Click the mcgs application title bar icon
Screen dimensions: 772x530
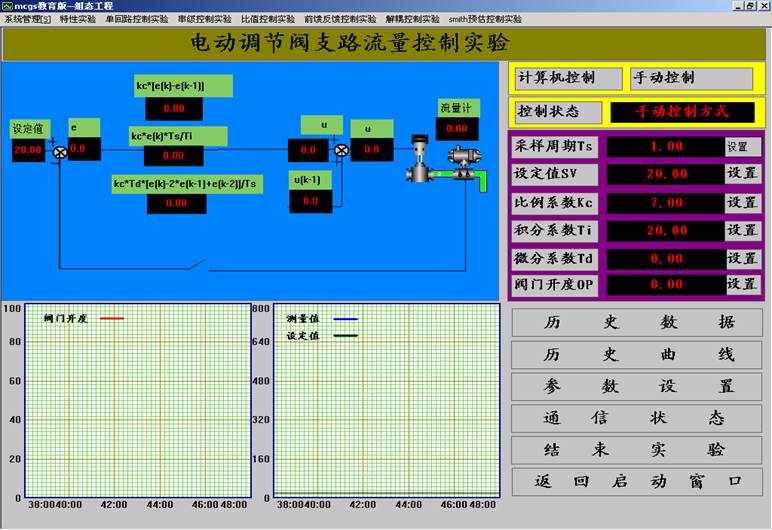pos(6,6)
